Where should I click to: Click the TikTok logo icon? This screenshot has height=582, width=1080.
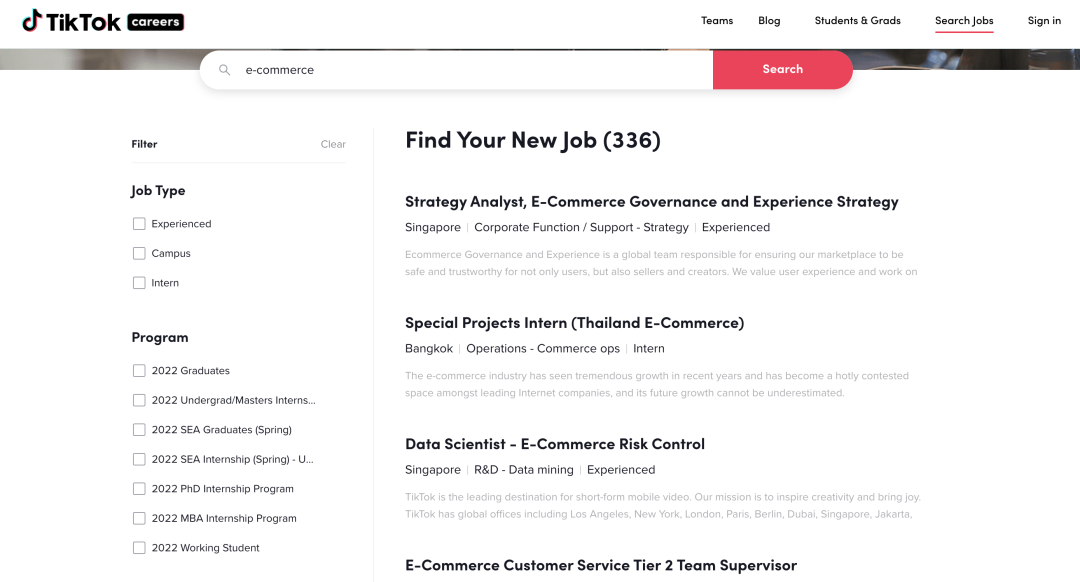click(32, 21)
